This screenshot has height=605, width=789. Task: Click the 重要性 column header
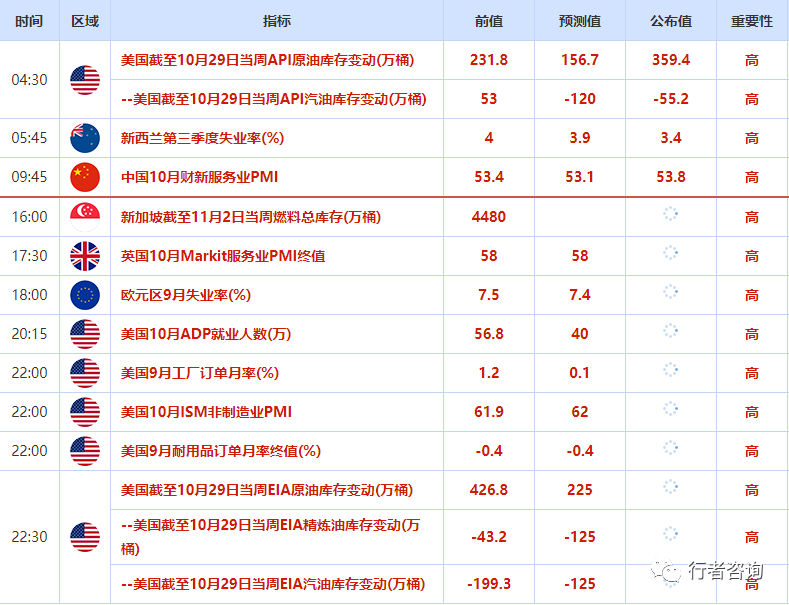point(752,21)
